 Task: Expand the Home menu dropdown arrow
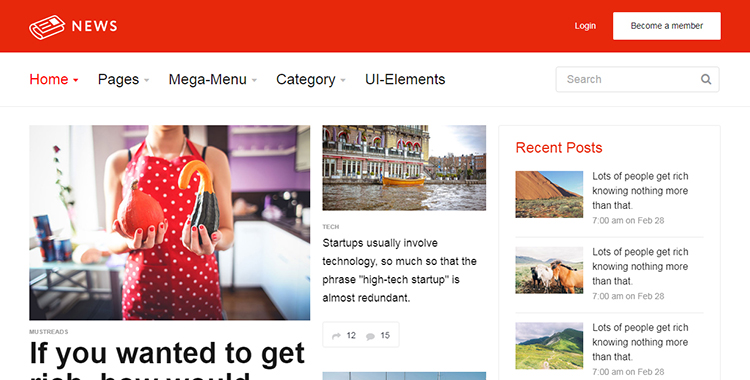[76, 80]
